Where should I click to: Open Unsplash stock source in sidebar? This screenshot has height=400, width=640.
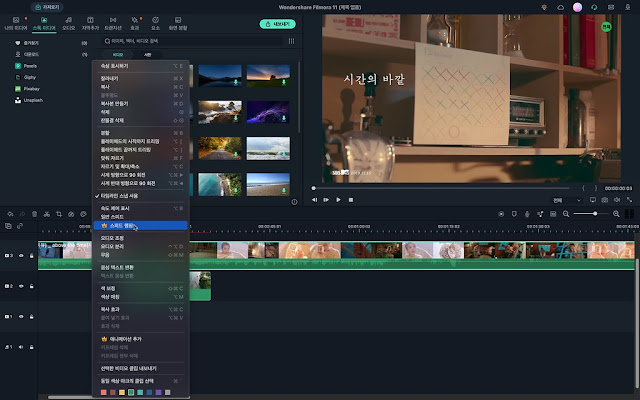coord(29,100)
